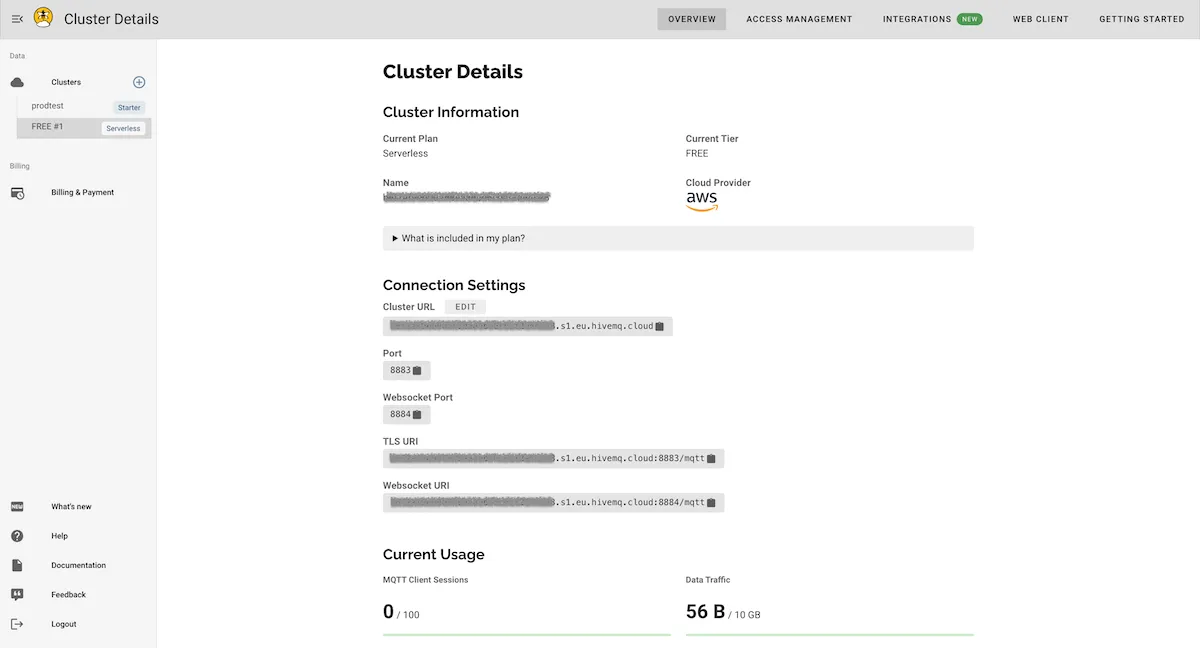The image size is (1200, 648).
Task: Copy the Websocket URI to clipboard
Action: [711, 503]
